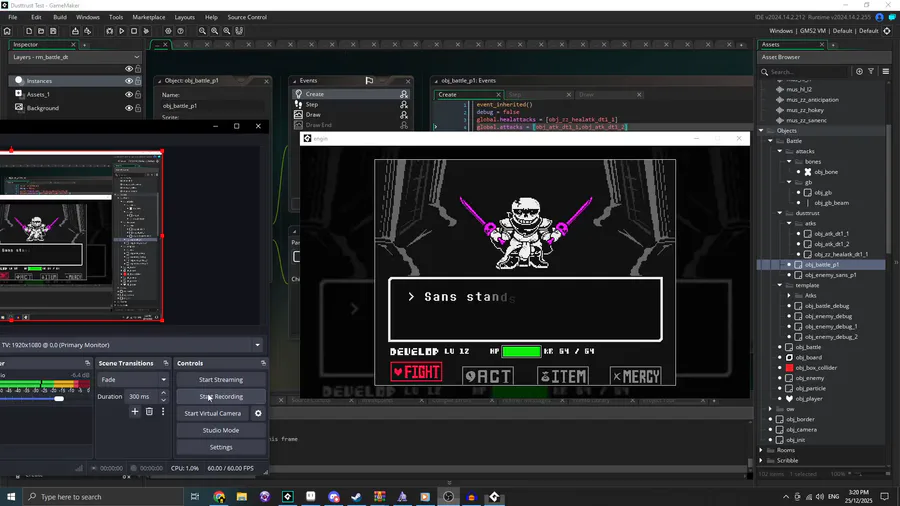
Task: Toggle lock for Instances layer
Action: (x=138, y=81)
